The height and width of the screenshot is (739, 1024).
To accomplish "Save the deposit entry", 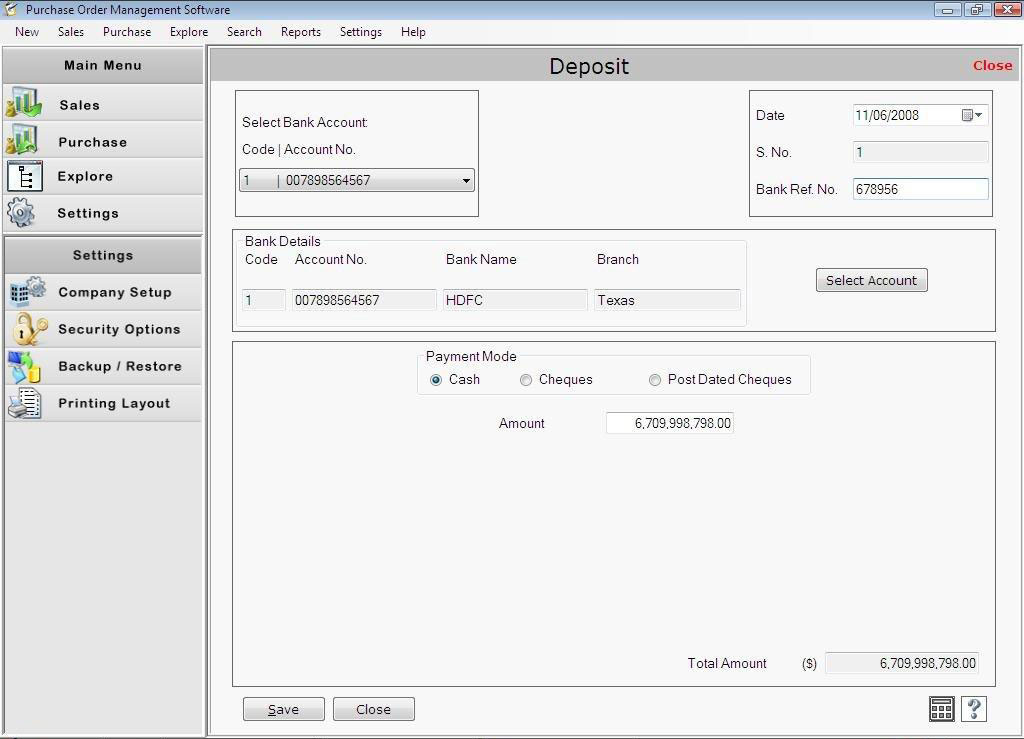I will click(x=283, y=708).
